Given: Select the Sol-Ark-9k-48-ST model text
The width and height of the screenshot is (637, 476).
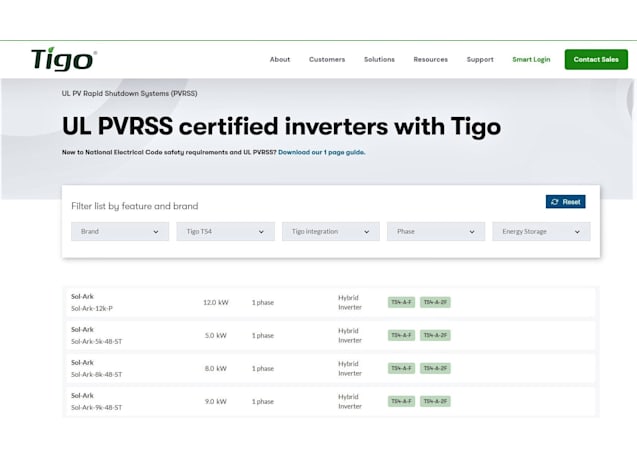Looking at the screenshot, I should click(x=97, y=407).
